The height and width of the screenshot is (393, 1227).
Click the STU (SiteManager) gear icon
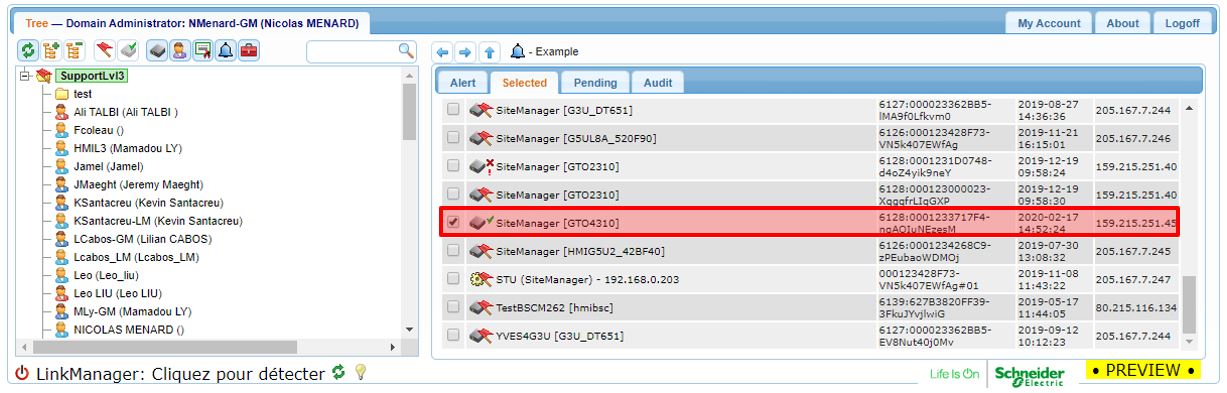point(481,279)
